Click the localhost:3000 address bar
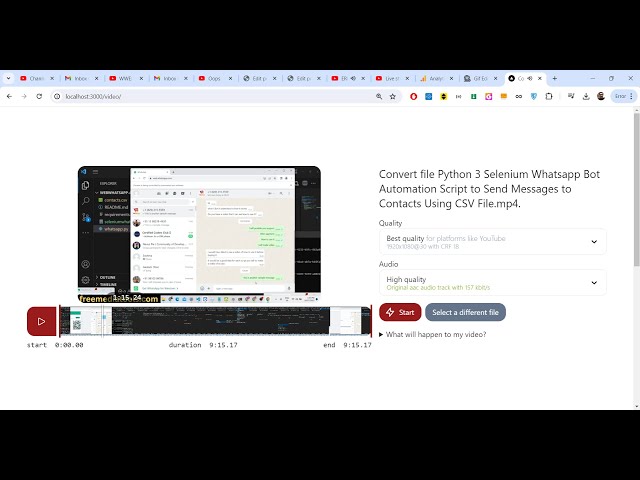This screenshot has width=640, height=480. click(x=200, y=96)
